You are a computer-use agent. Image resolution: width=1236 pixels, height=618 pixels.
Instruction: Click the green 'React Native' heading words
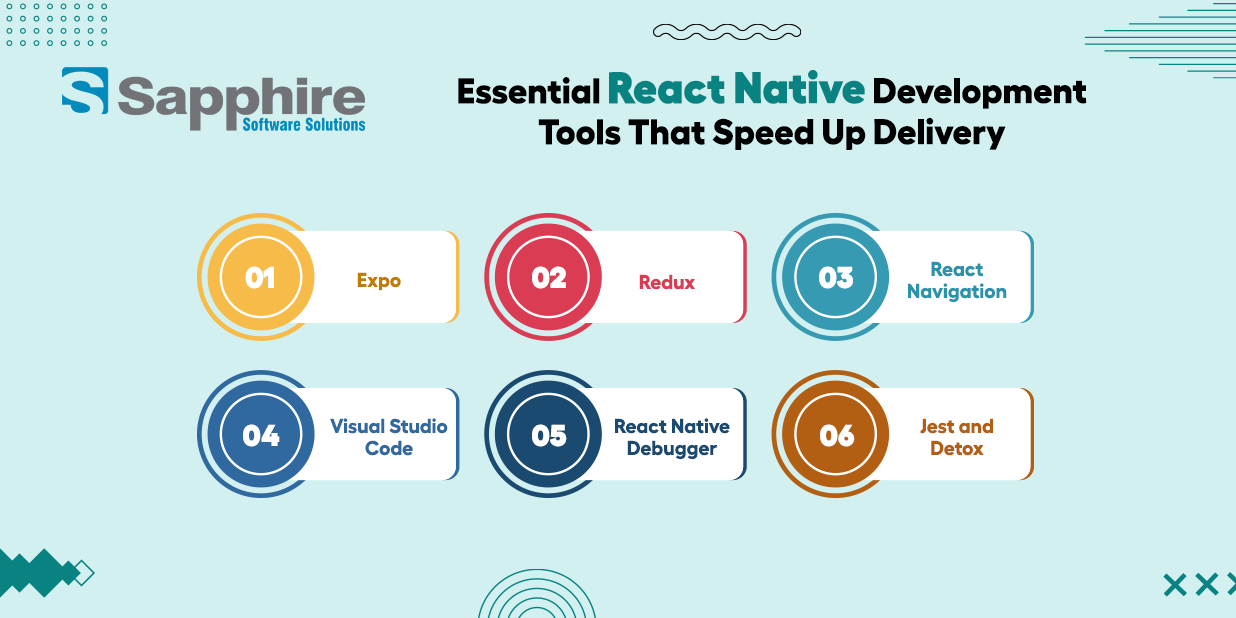click(736, 90)
